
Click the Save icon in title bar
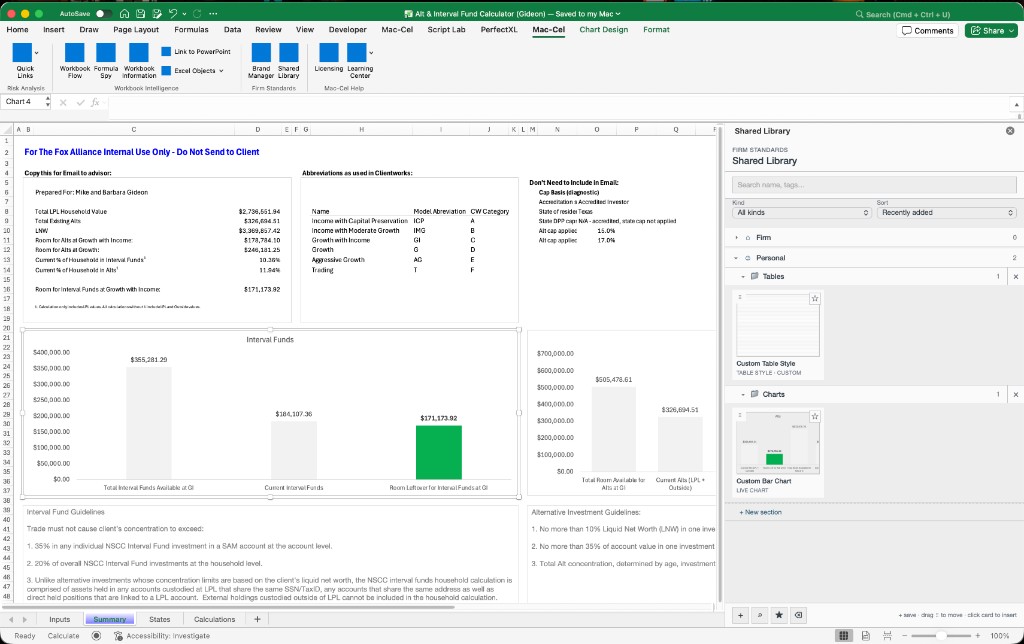(x=141, y=14)
